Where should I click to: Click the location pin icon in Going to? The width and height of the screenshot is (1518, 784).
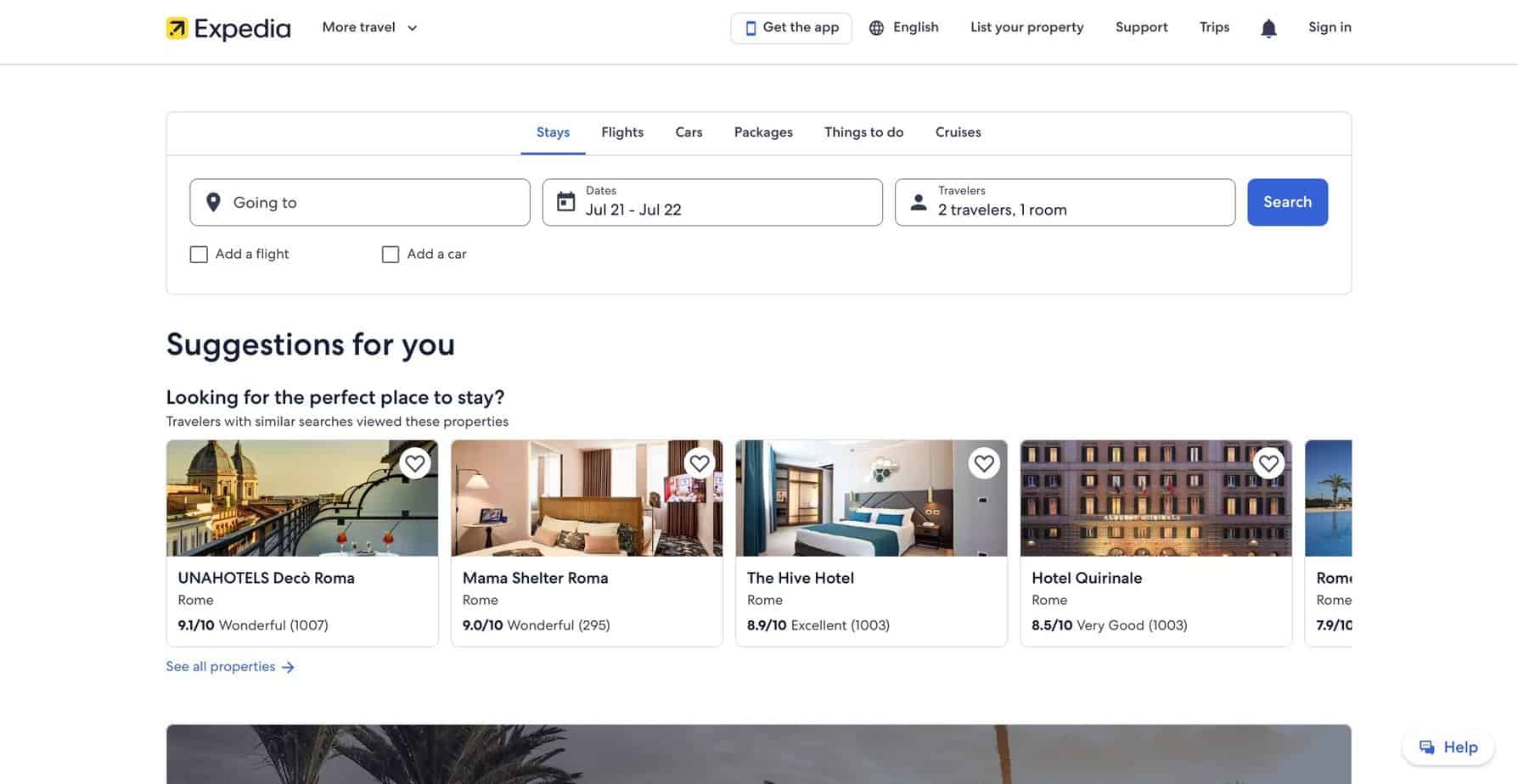(x=214, y=202)
